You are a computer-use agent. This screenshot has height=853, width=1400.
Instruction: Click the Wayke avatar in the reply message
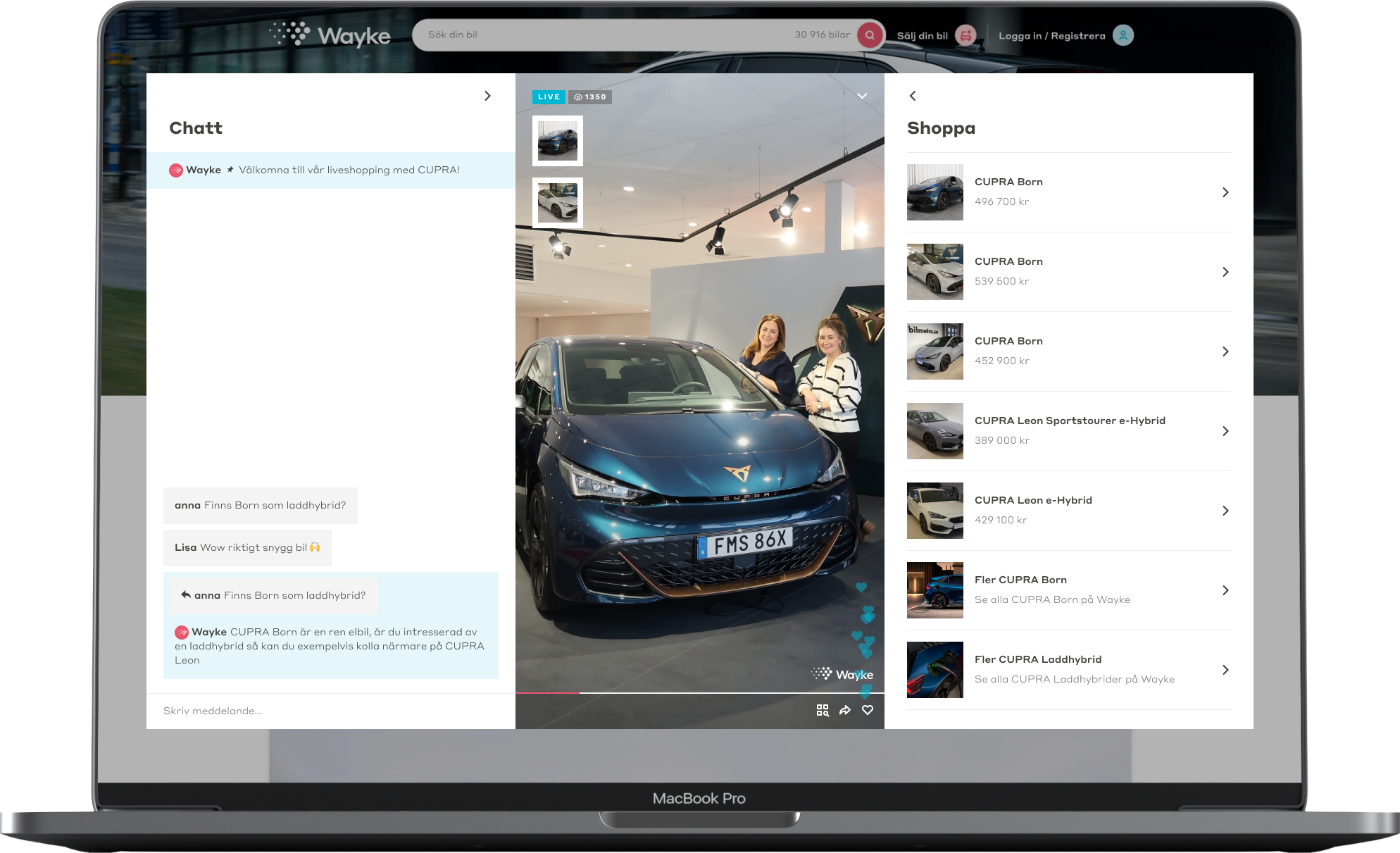(182, 632)
